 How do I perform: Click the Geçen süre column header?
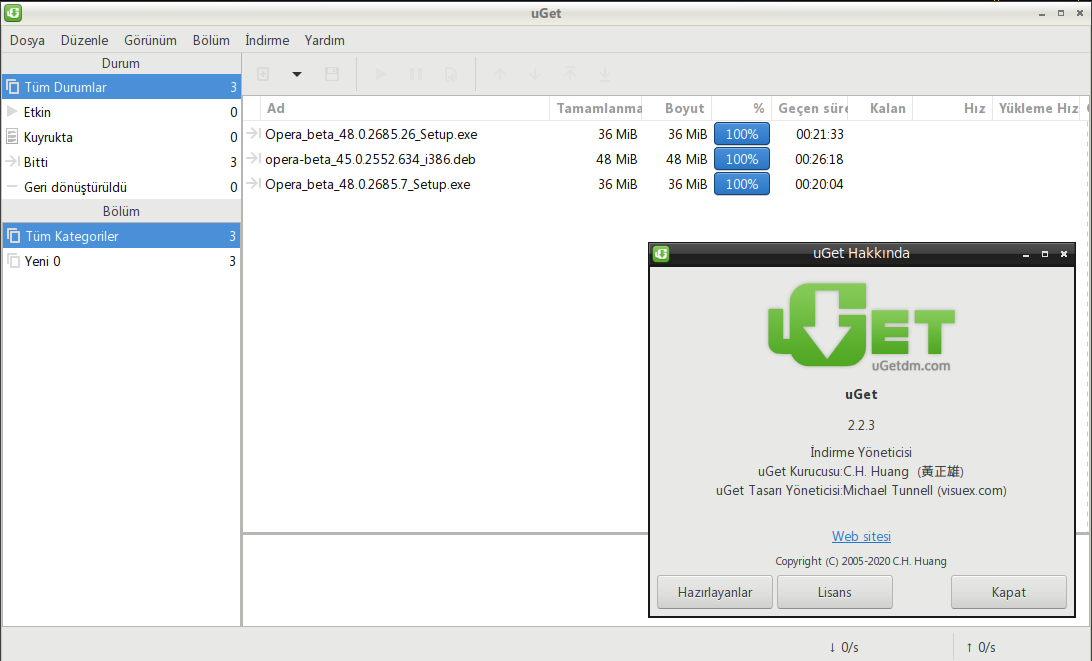(x=809, y=108)
